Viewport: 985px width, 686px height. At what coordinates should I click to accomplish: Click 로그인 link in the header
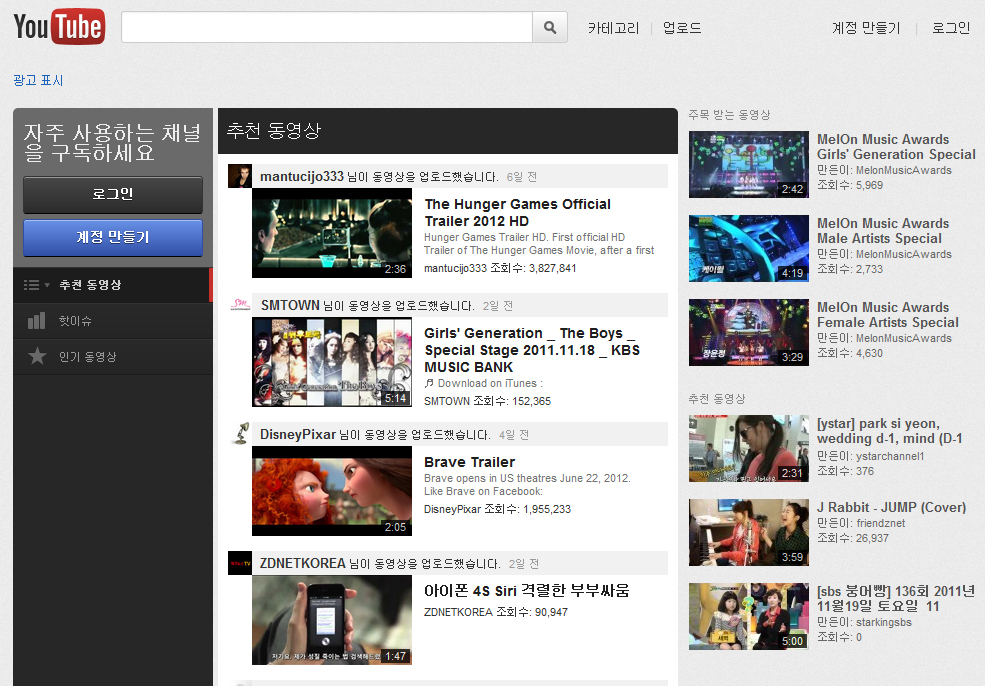tap(950, 28)
